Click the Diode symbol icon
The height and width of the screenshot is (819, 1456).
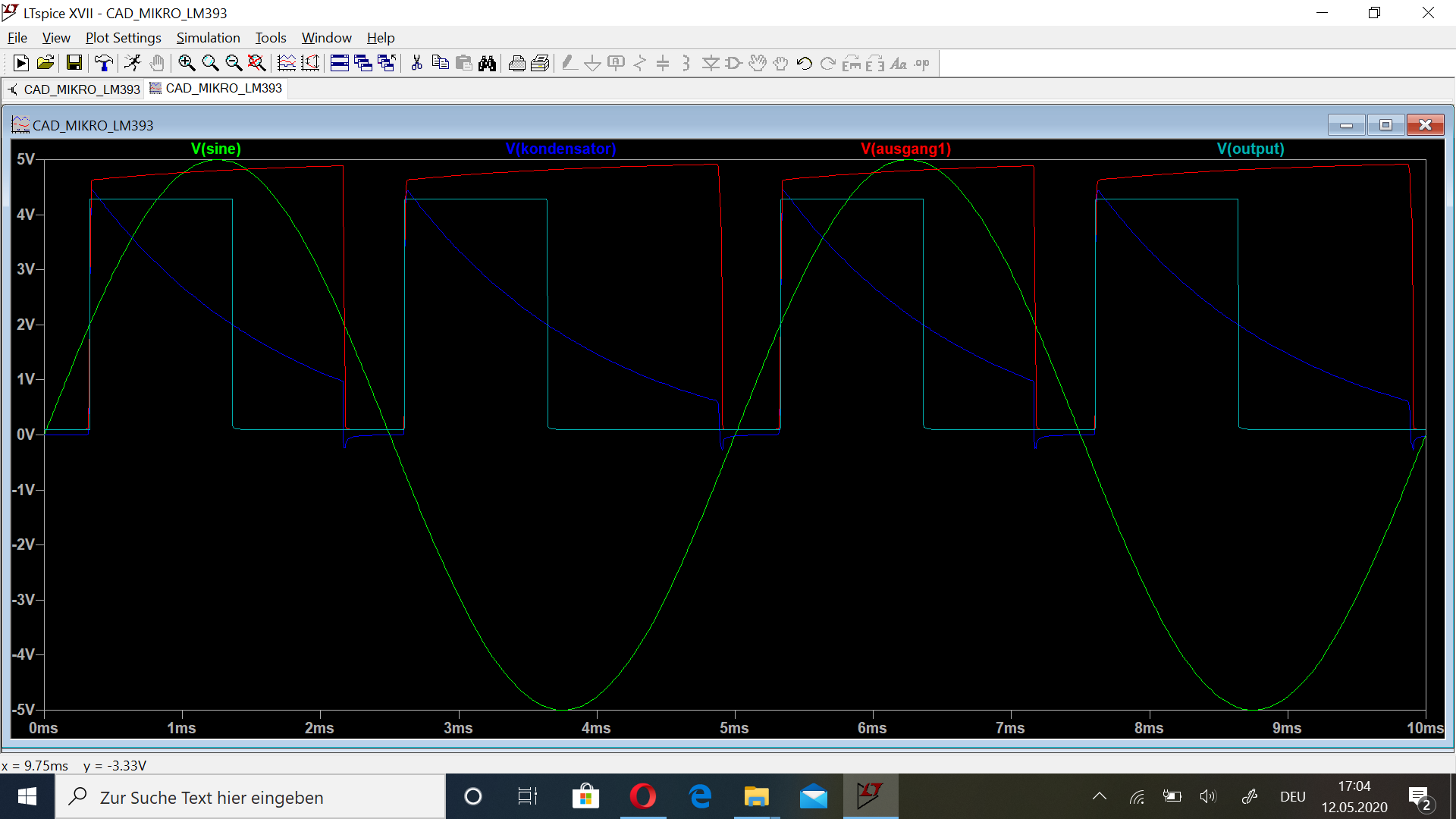coord(711,64)
